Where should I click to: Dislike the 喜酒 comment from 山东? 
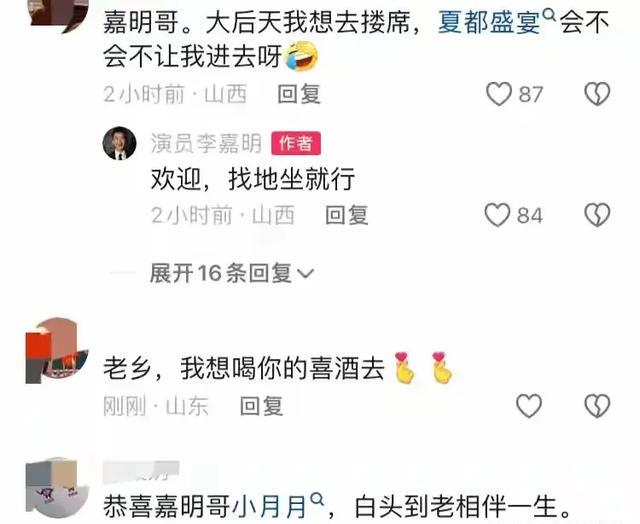(x=597, y=406)
